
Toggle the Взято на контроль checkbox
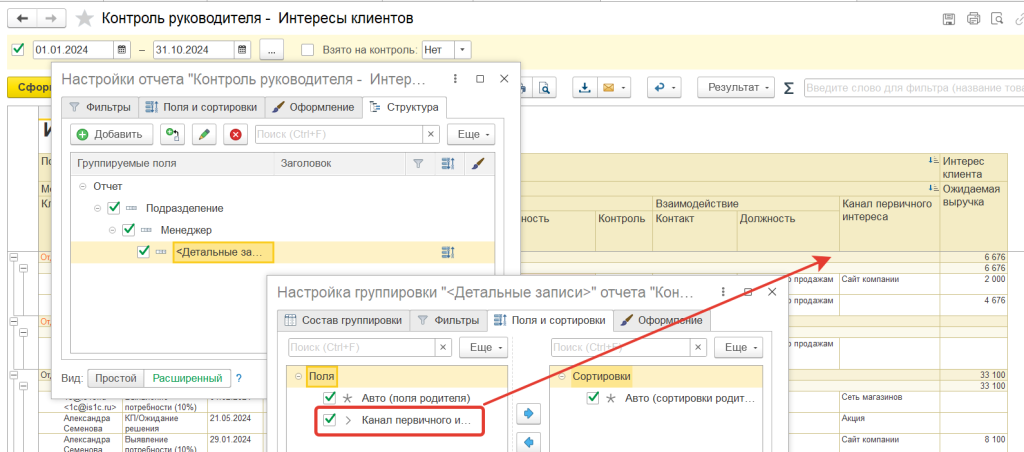(x=308, y=50)
